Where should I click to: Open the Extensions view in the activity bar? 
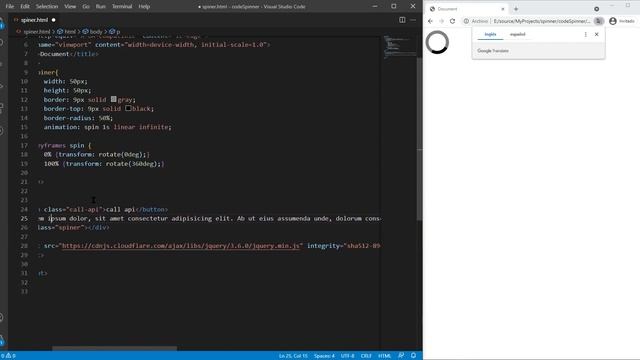click(x=2, y=108)
